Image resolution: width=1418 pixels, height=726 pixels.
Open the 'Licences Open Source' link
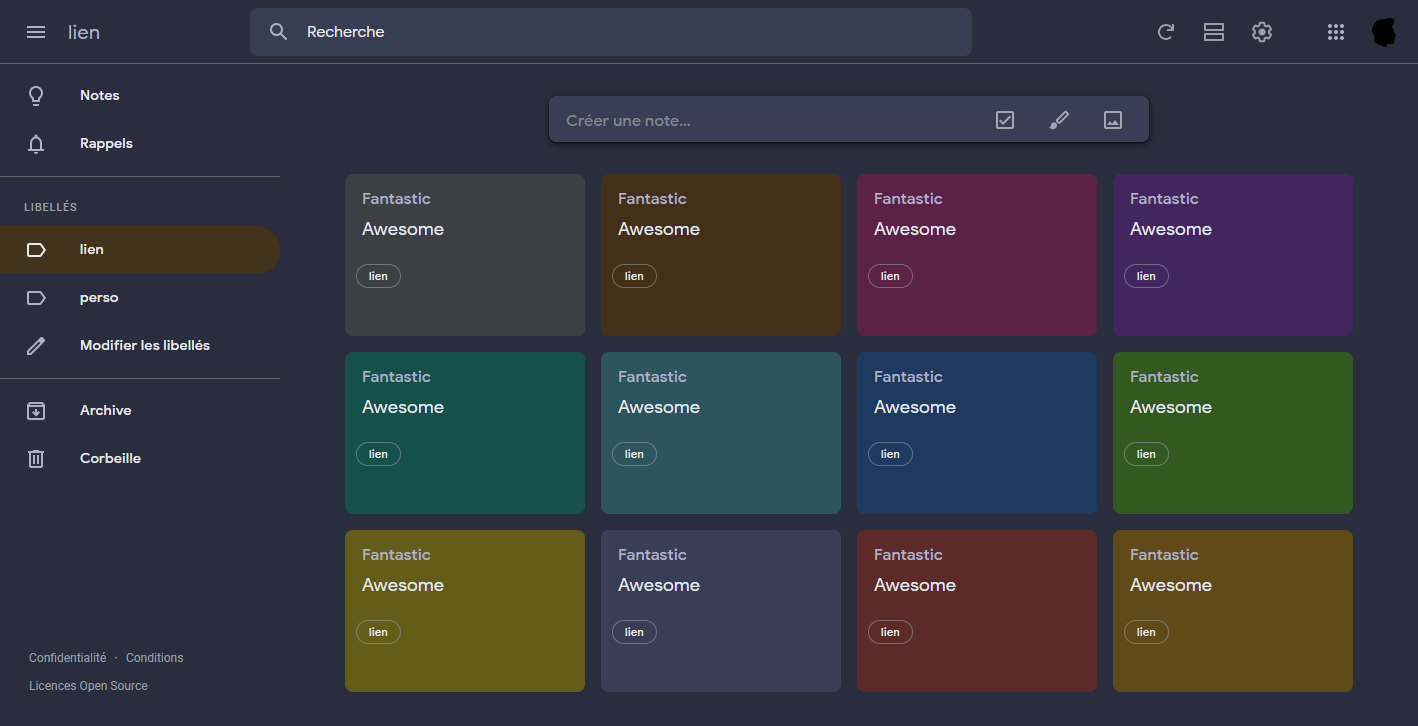tap(88, 685)
